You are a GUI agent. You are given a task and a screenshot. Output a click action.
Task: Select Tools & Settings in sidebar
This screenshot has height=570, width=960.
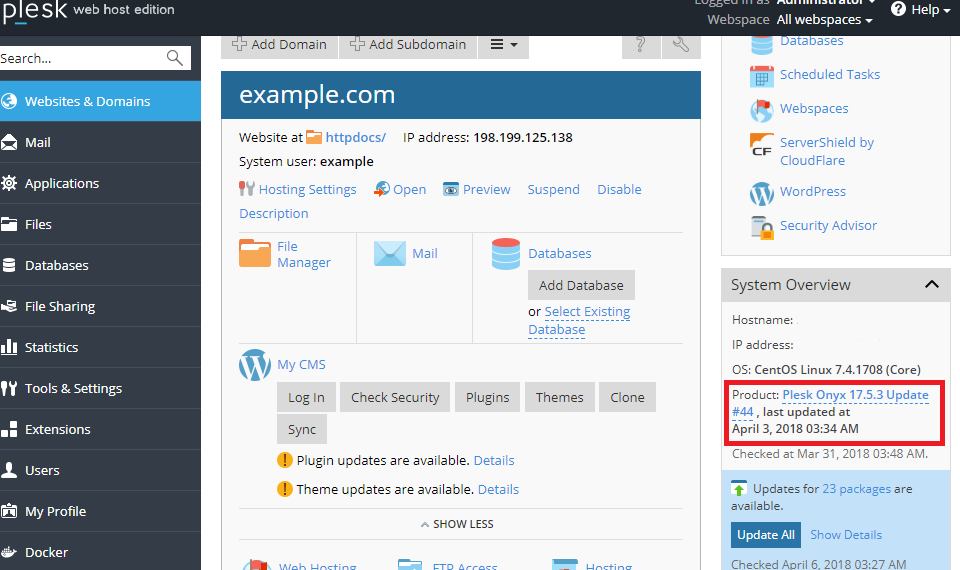73,388
